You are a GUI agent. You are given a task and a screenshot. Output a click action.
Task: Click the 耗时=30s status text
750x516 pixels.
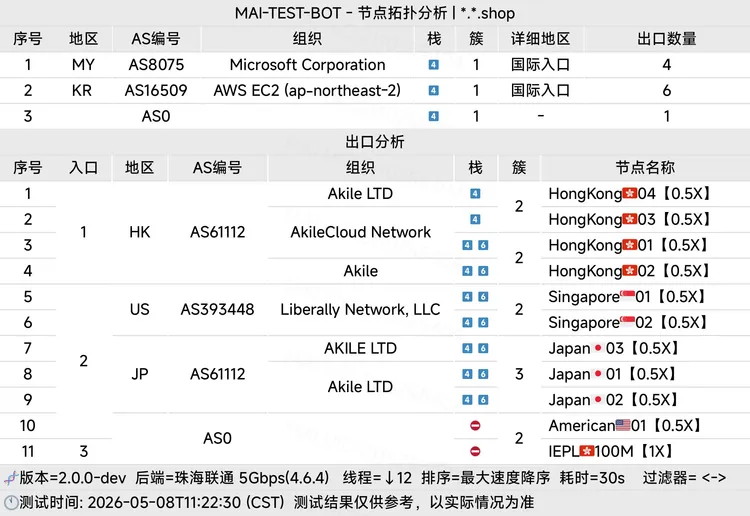[x=592, y=477]
